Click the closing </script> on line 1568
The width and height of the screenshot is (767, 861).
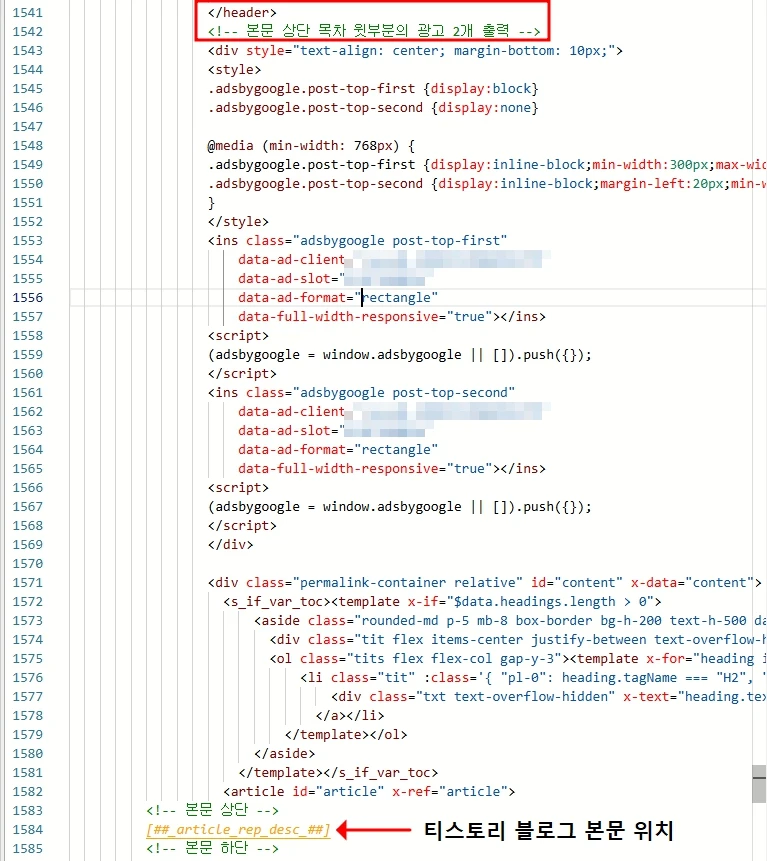(x=242, y=526)
